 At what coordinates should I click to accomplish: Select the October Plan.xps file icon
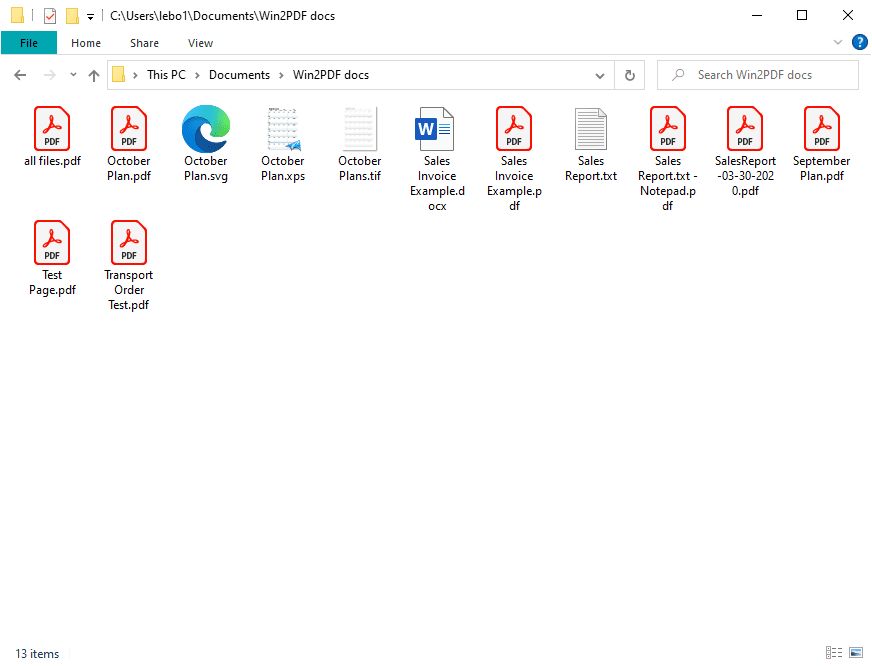[283, 128]
